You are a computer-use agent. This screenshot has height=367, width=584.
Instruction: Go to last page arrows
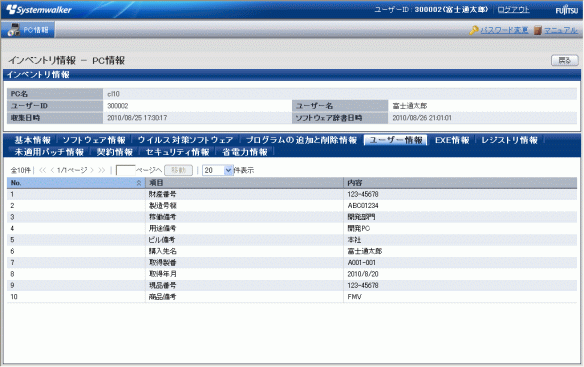pyautogui.click(x=101, y=170)
